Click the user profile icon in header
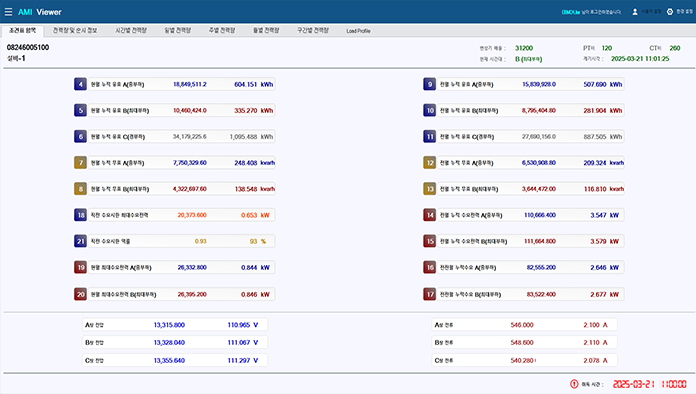The image size is (696, 394). pos(635,12)
